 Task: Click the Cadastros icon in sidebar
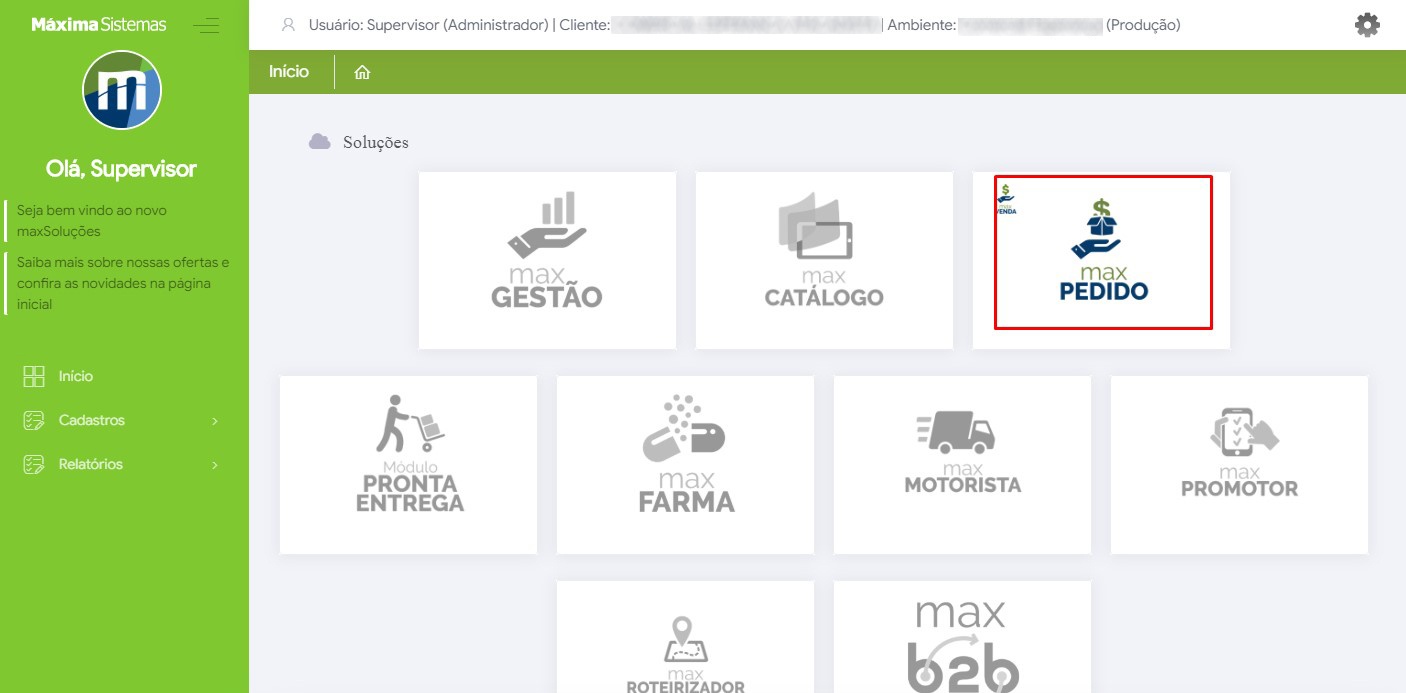tap(34, 420)
